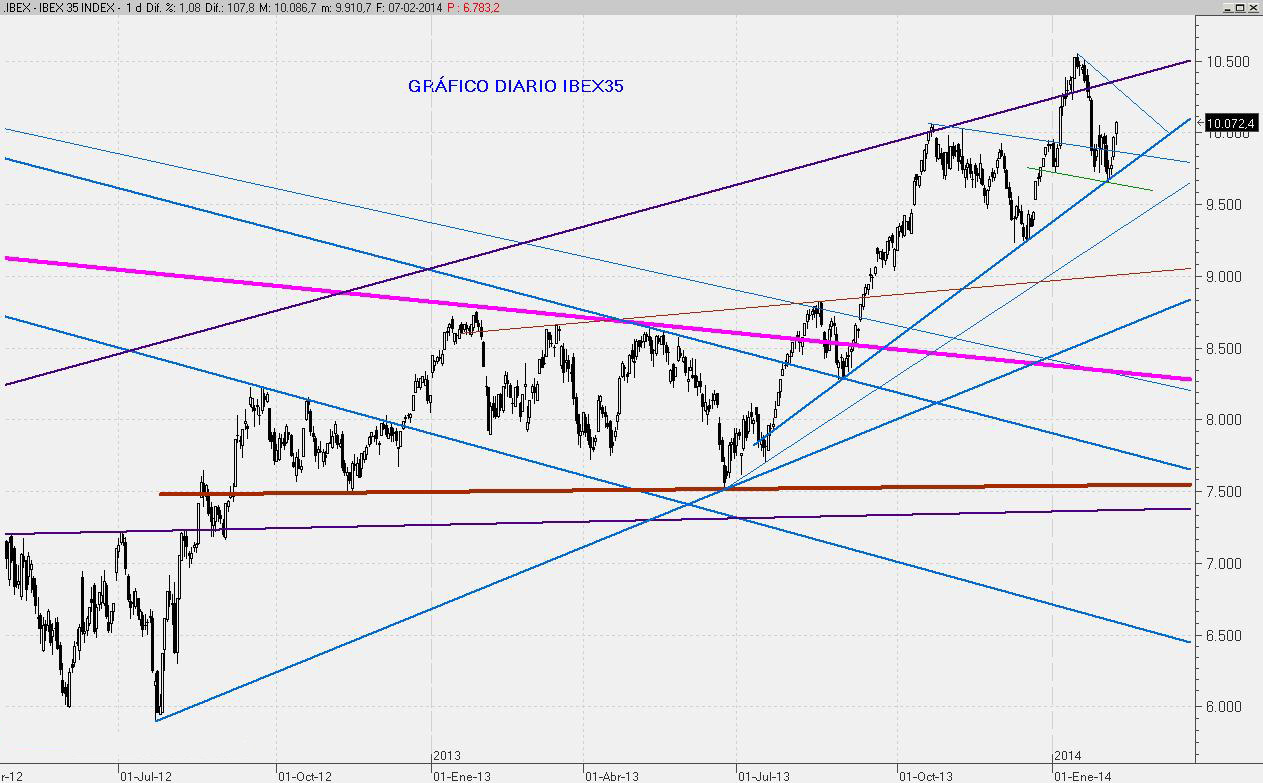
Task: Maximize the IBEX 35 chart window
Action: tap(1240, 7)
